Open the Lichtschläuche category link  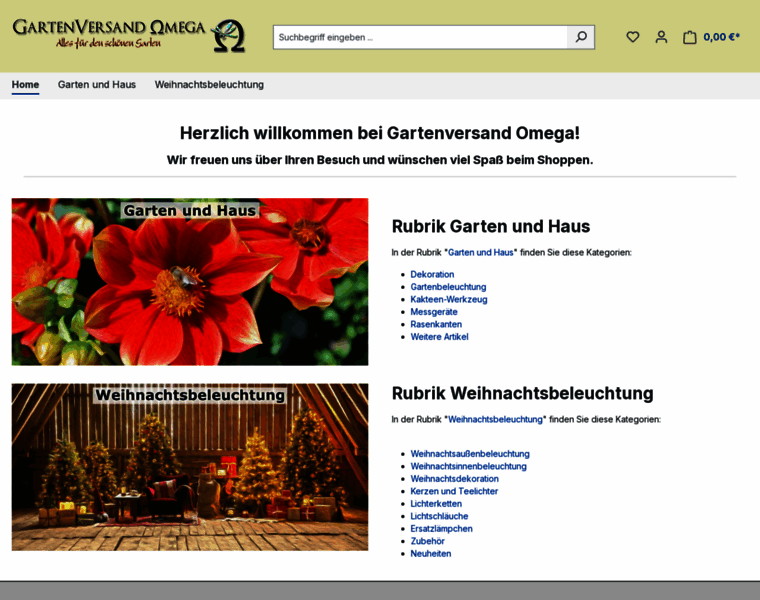click(439, 517)
